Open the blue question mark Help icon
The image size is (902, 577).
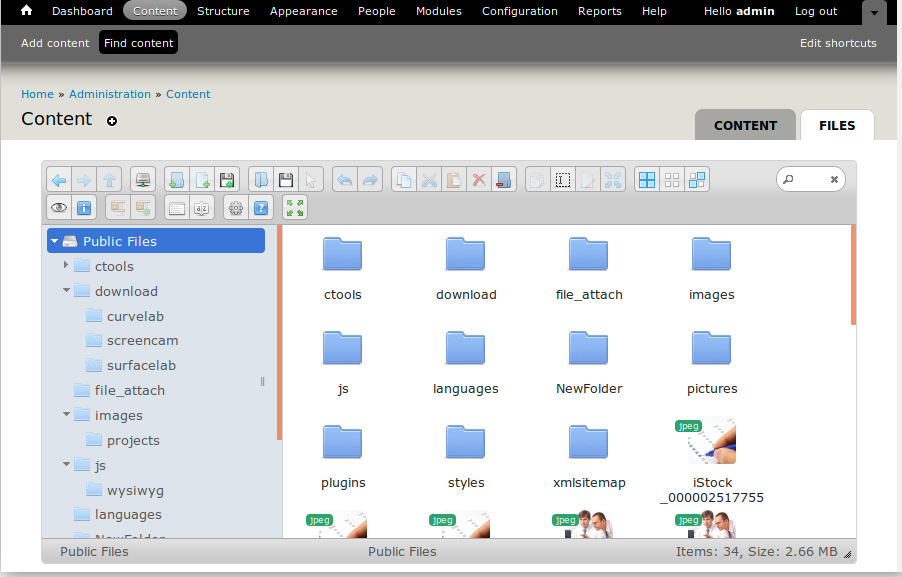[x=261, y=208]
